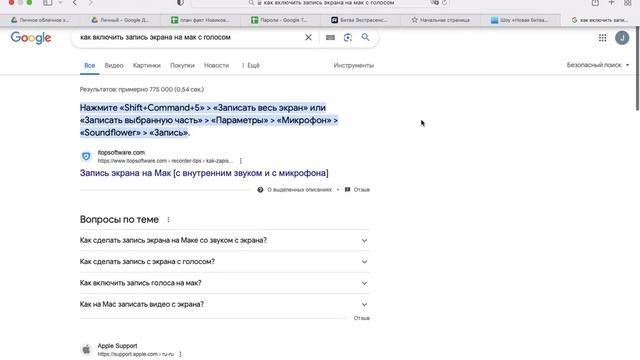Image resolution: width=640 pixels, height=360 pixels.
Task: Open Запись экрана на Мак result link
Action: tap(204, 173)
